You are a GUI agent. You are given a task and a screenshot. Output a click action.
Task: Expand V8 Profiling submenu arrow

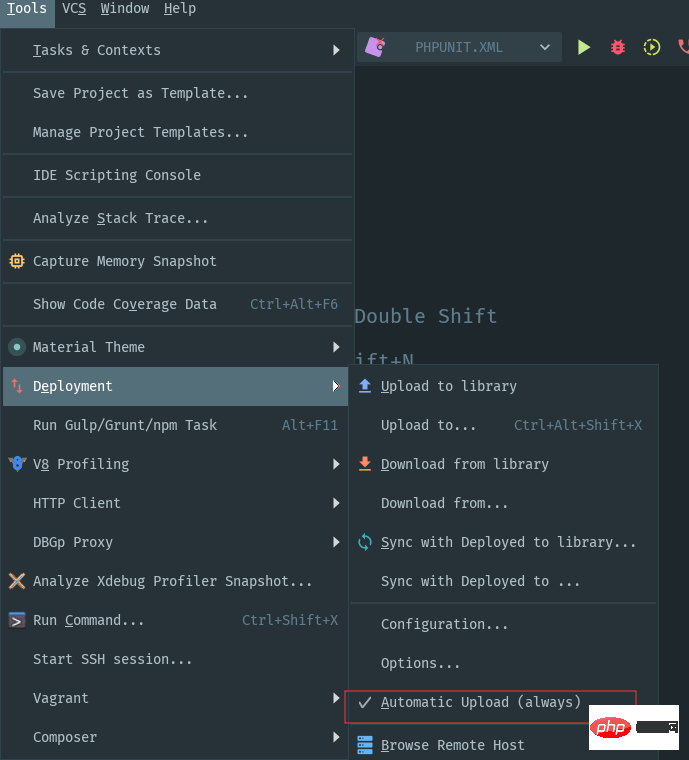coord(336,464)
